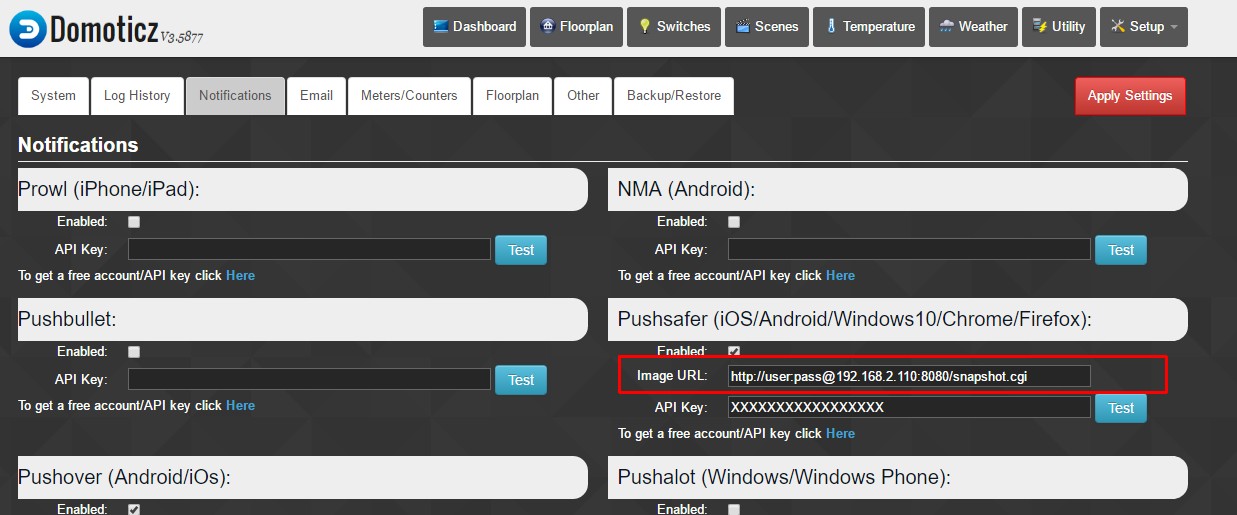The width and height of the screenshot is (1237, 515).
Task: Switch to the Log History tab
Action: pyautogui.click(x=137, y=96)
